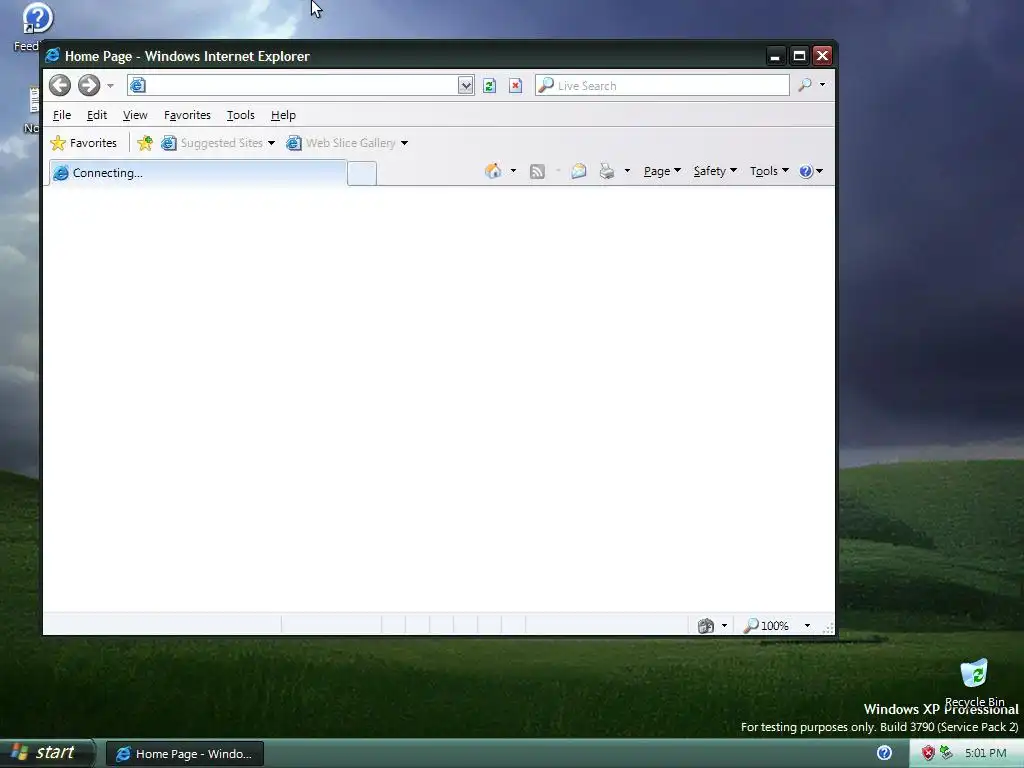The image size is (1024, 768).
Task: Open the View menu
Action: tap(135, 115)
